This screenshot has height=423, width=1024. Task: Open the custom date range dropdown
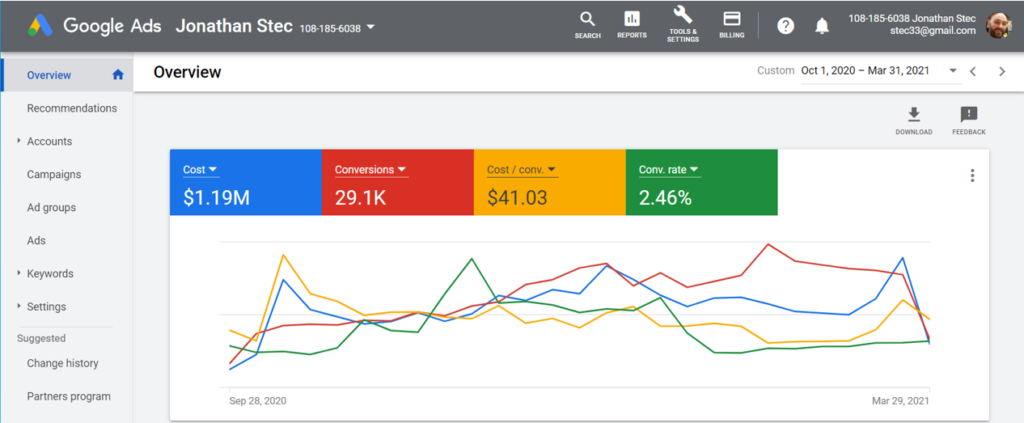[952, 71]
